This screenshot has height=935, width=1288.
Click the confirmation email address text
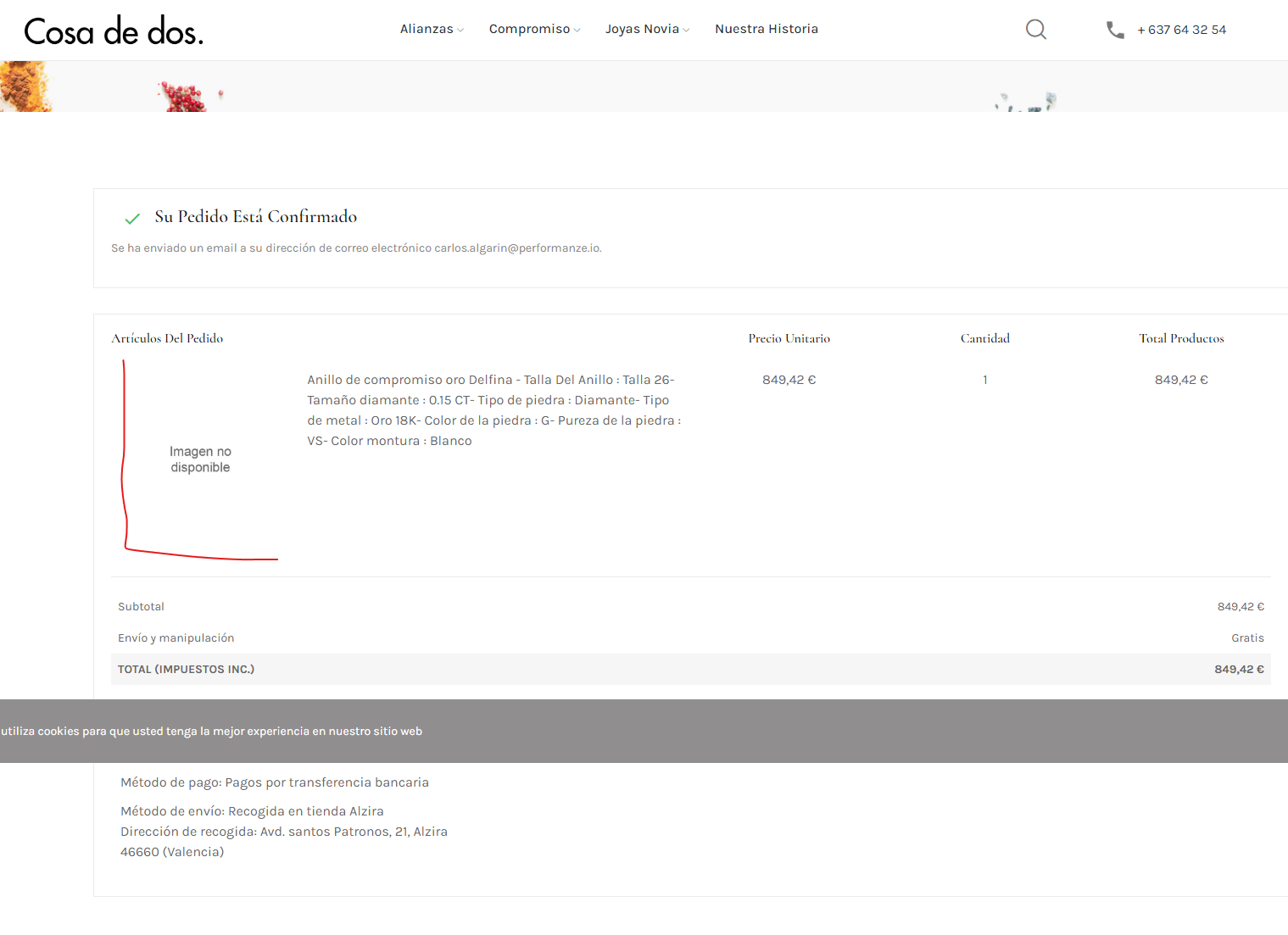pos(517,248)
